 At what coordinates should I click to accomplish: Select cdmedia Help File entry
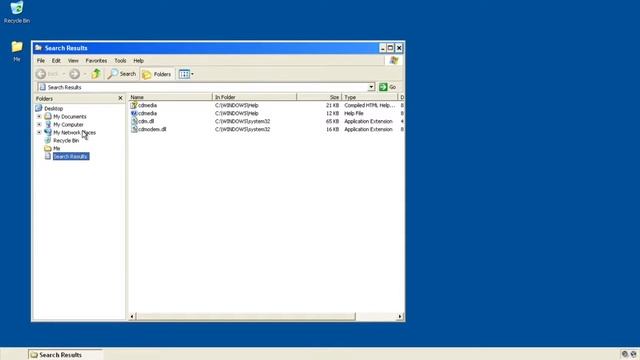click(147, 113)
